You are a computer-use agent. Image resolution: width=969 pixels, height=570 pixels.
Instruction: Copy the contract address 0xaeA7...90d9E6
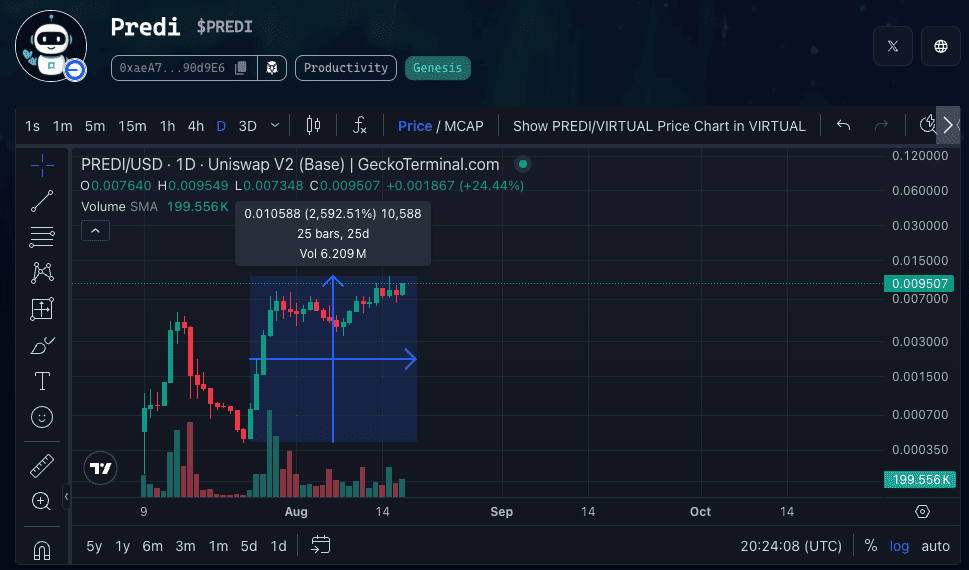240,68
